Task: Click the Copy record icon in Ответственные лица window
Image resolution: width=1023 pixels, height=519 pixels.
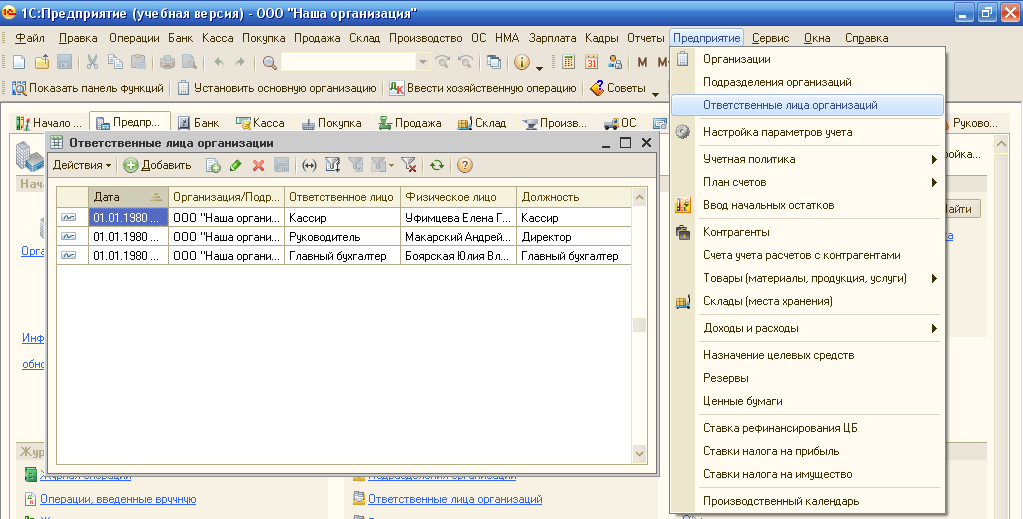Action: [213, 165]
